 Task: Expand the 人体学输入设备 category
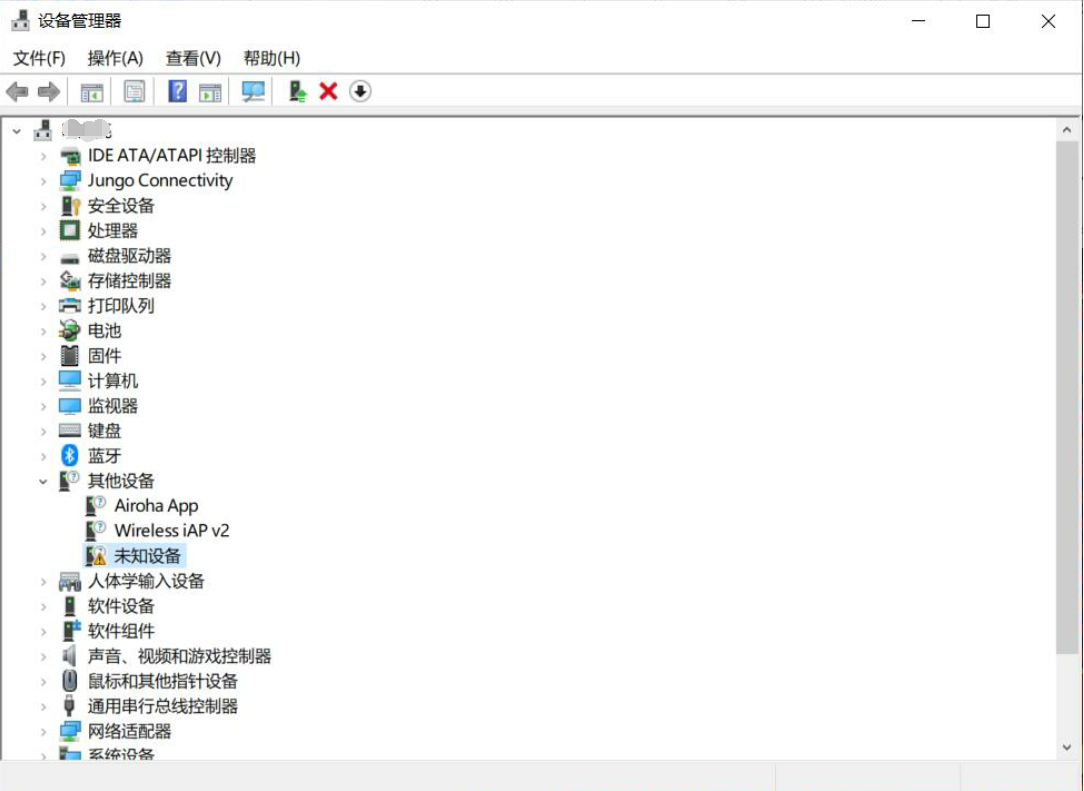point(43,581)
